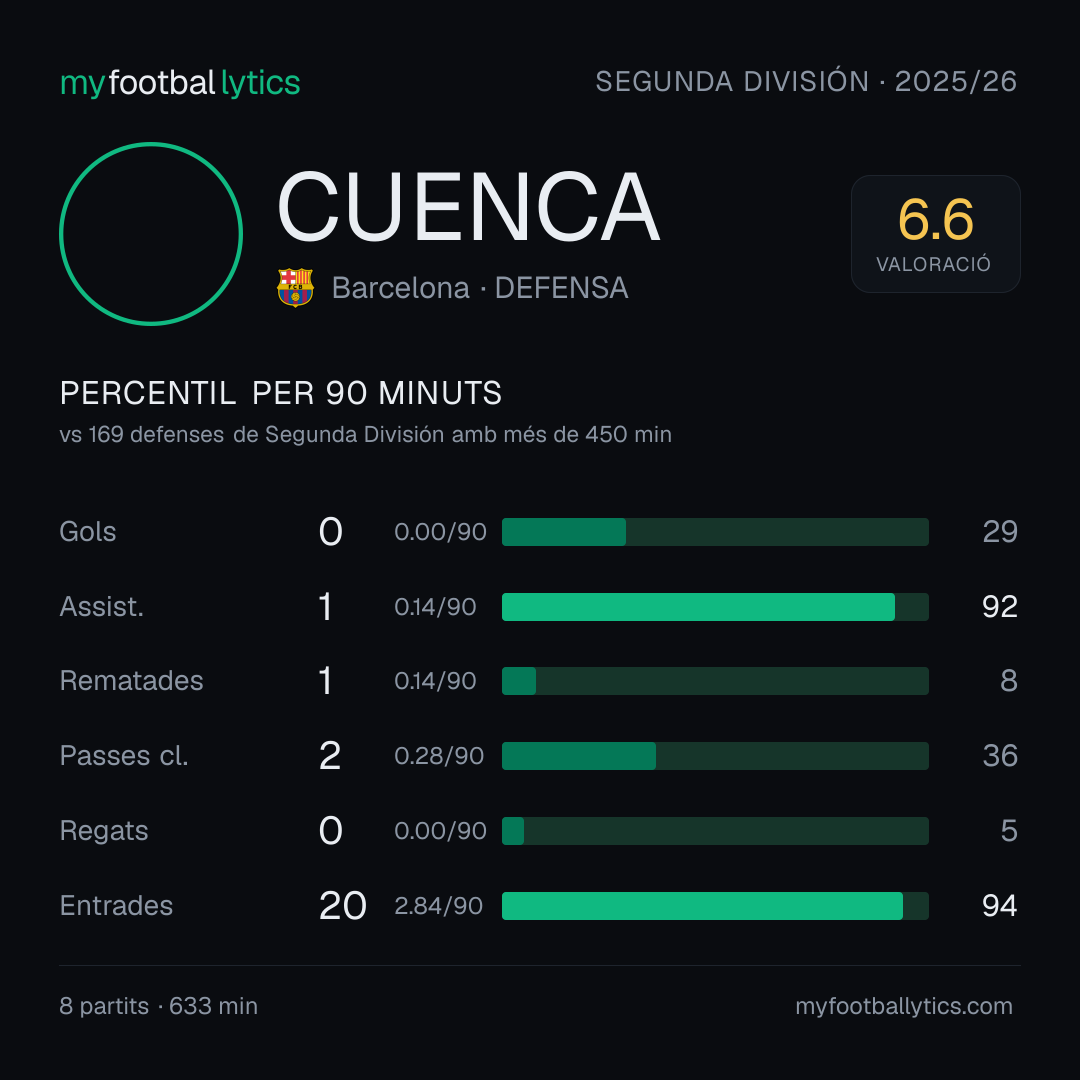1080x1080 pixels.
Task: Select the Regats percentile bar
Action: pos(715,831)
